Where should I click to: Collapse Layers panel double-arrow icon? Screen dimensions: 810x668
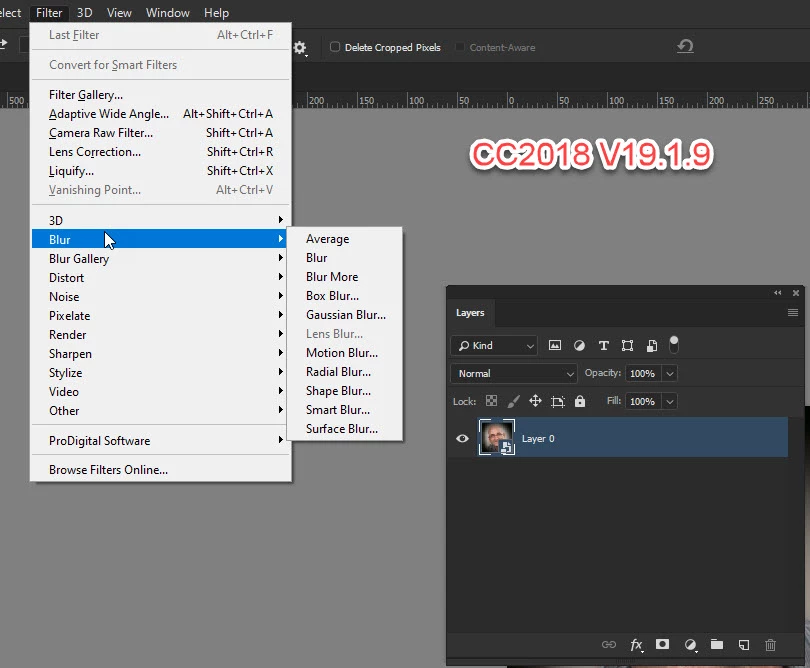click(777, 292)
